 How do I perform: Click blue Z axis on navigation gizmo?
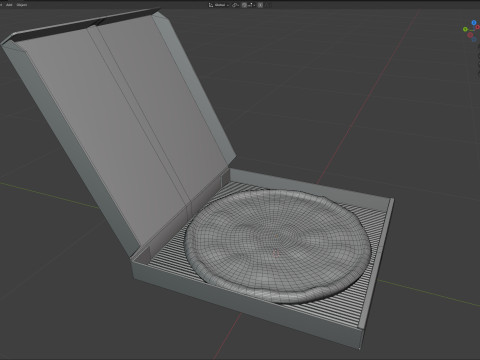pos(474,22)
